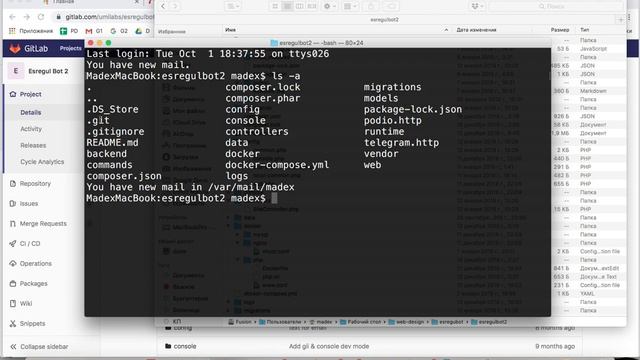The image size is (640, 360).
Task: Switch Finder to list view
Action: [x=287, y=6]
